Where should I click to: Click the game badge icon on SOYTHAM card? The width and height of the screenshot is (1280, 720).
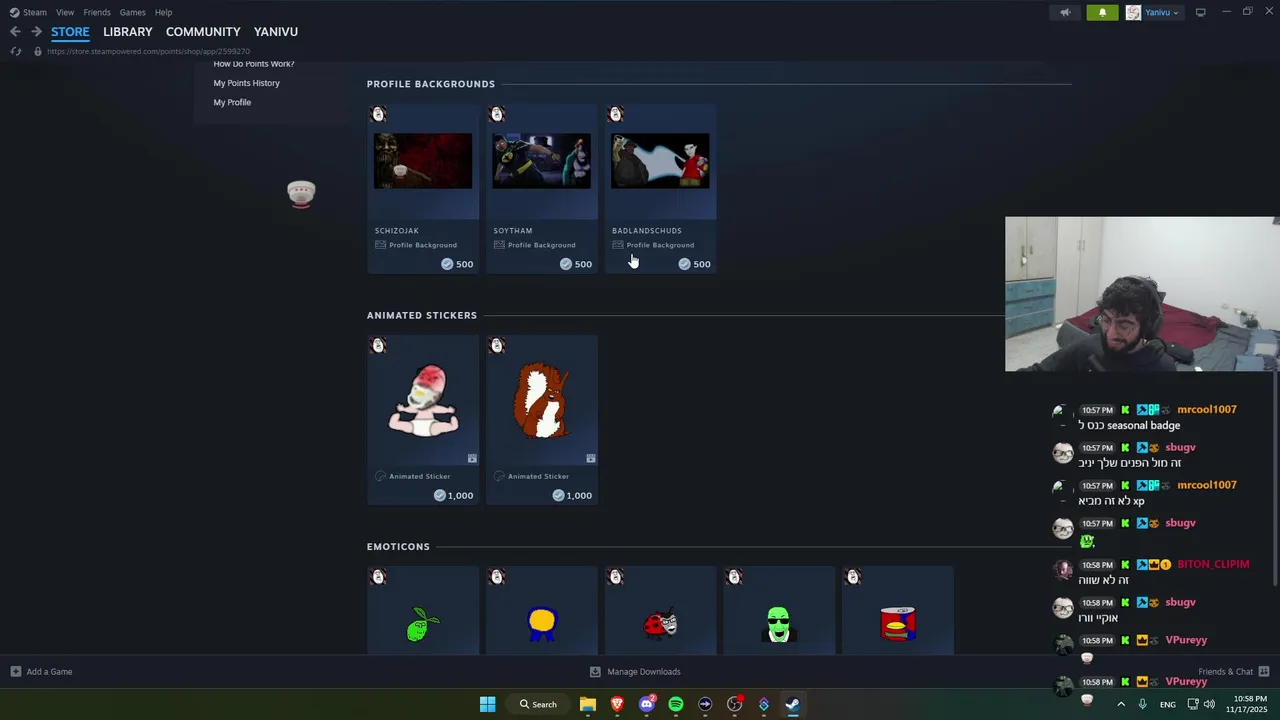[497, 114]
